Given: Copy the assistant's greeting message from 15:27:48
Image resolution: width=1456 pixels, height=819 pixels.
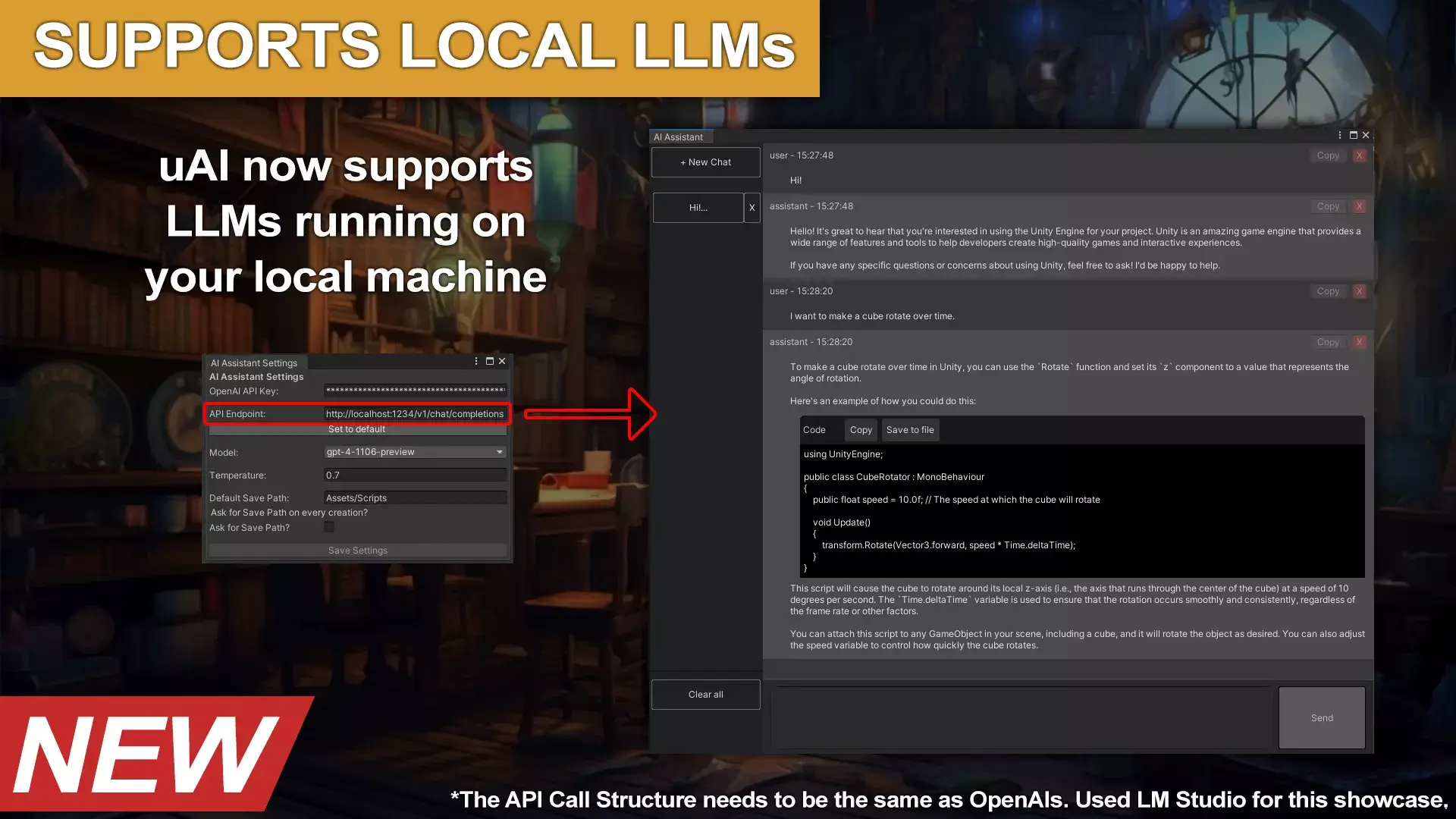Looking at the screenshot, I should pyautogui.click(x=1328, y=206).
